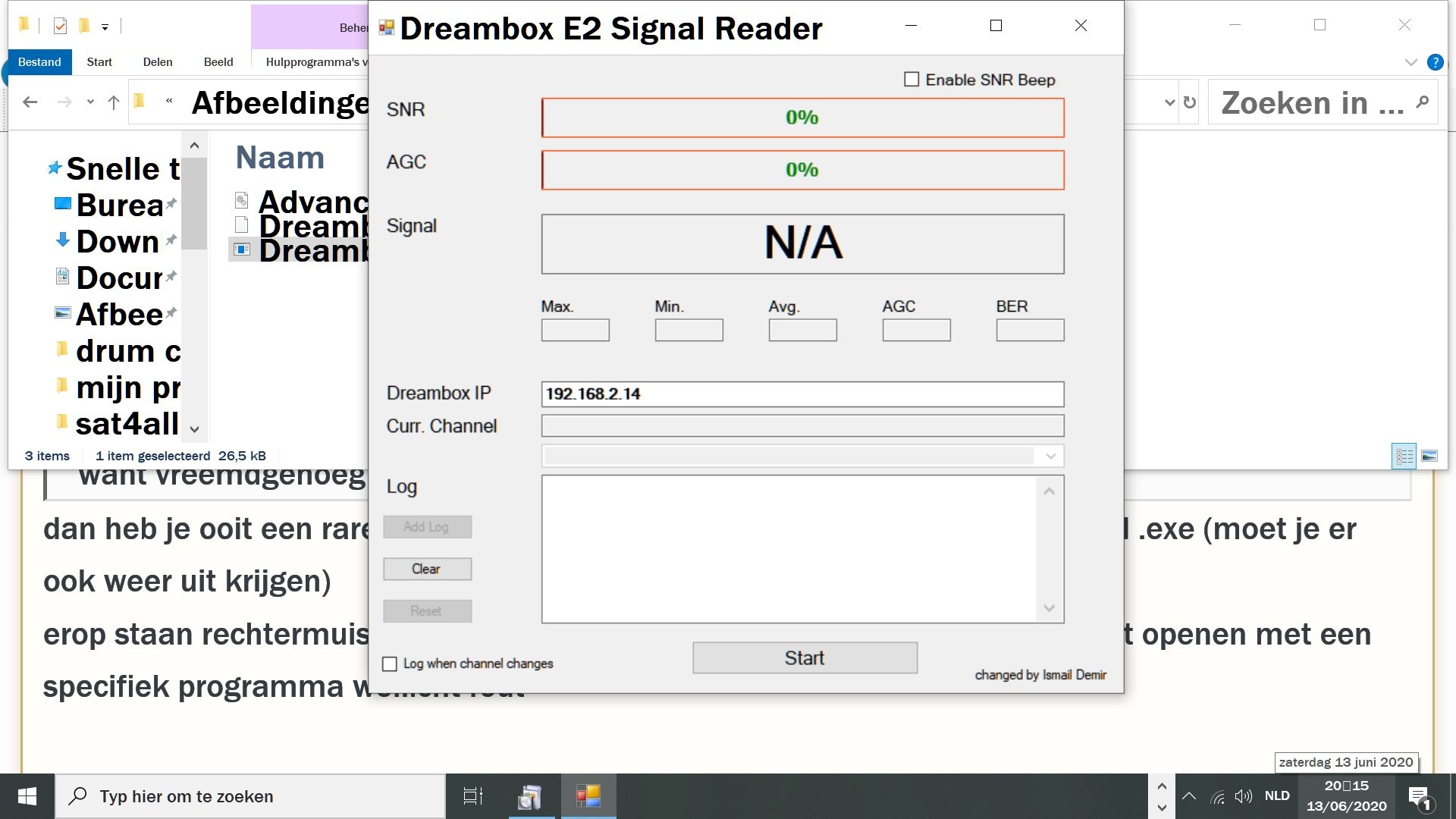Open the drum folder in navigation pane
Screen dimensions: 1456x819
118,350
